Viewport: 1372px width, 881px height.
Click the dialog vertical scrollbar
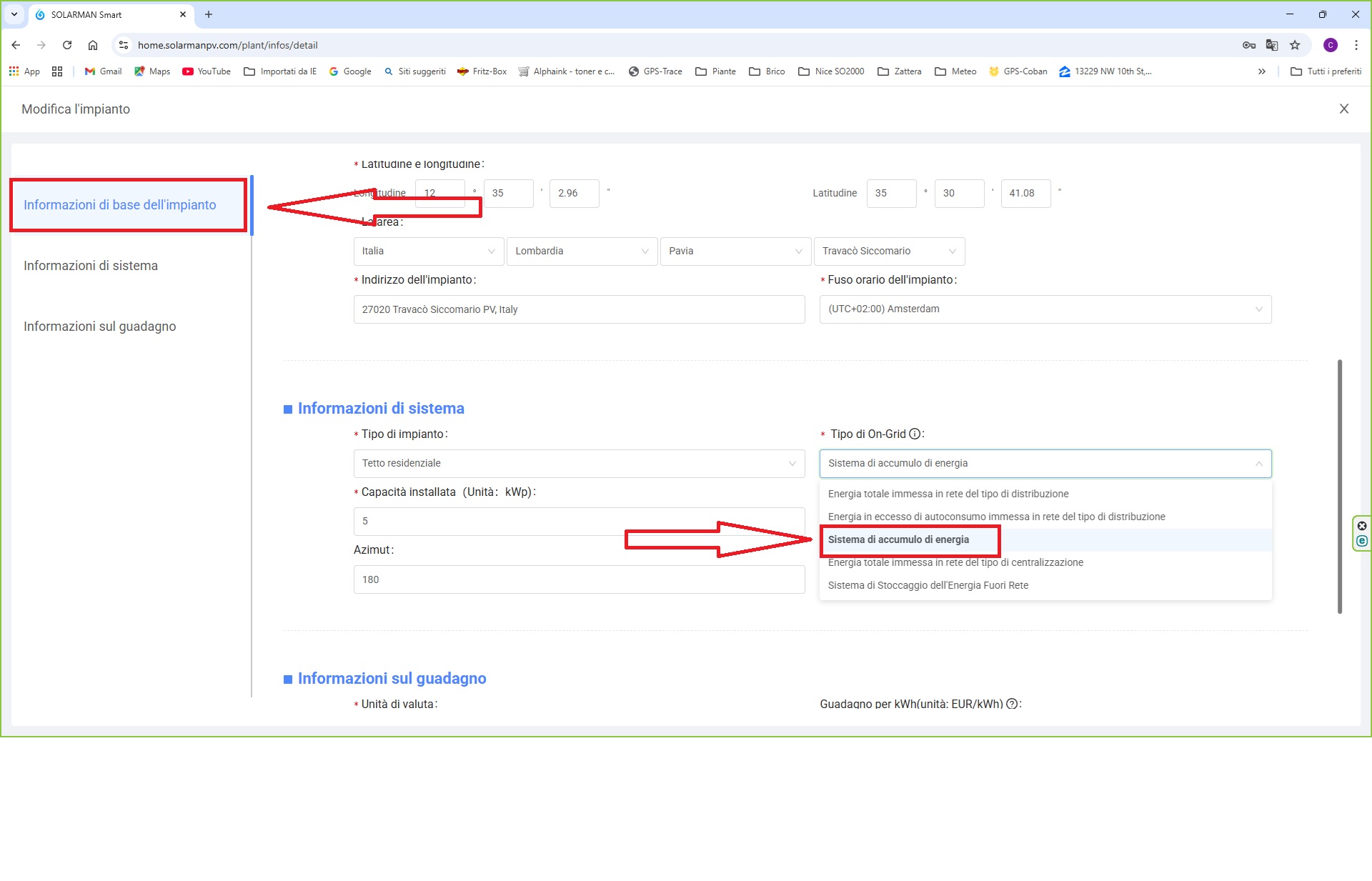[1340, 486]
